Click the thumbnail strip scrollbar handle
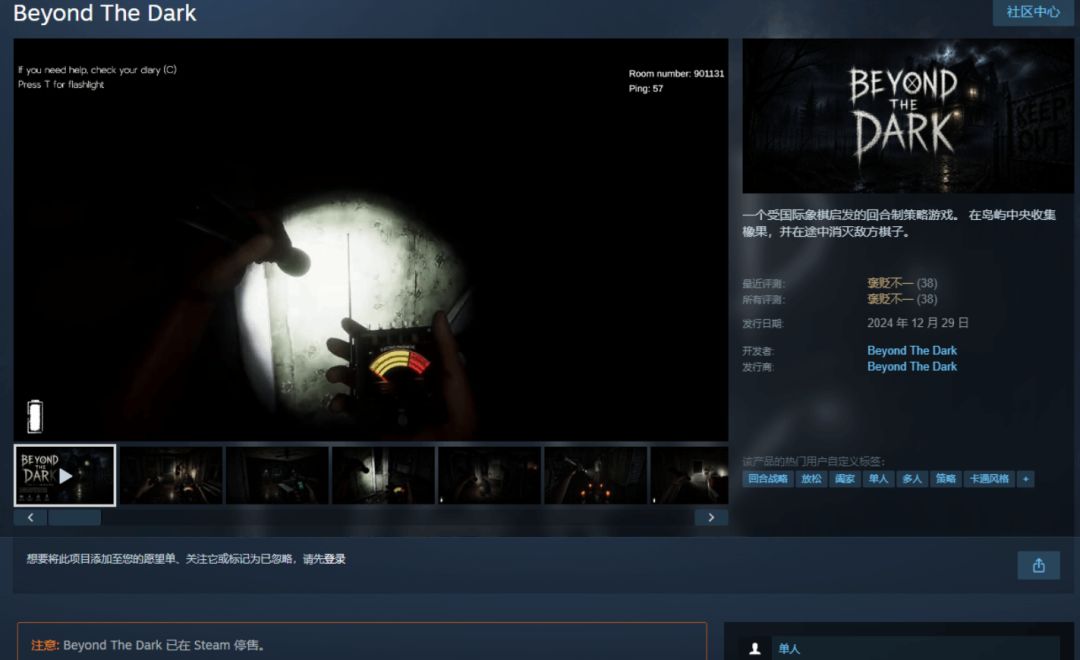Viewport: 1080px width, 660px height. point(74,517)
